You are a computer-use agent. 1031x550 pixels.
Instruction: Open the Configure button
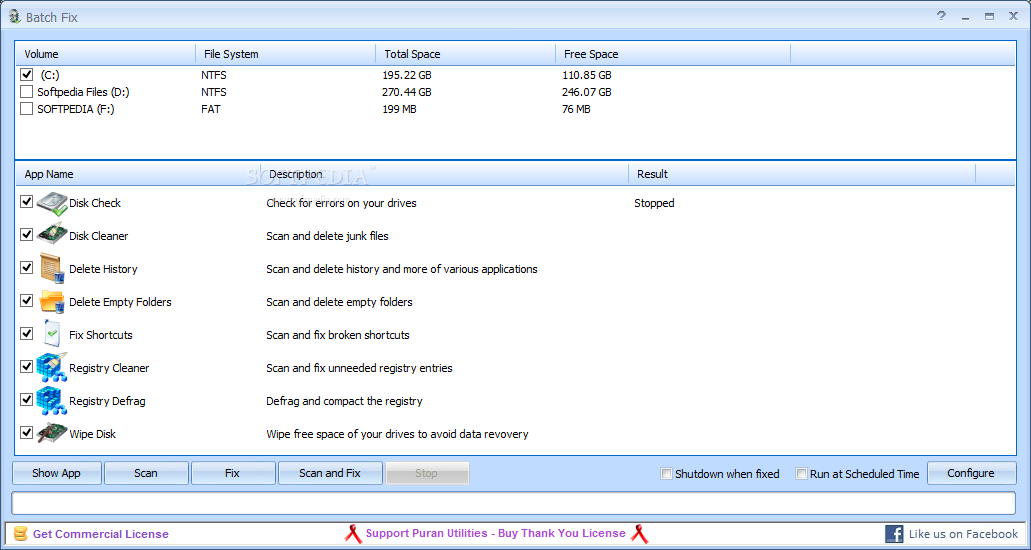click(971, 473)
